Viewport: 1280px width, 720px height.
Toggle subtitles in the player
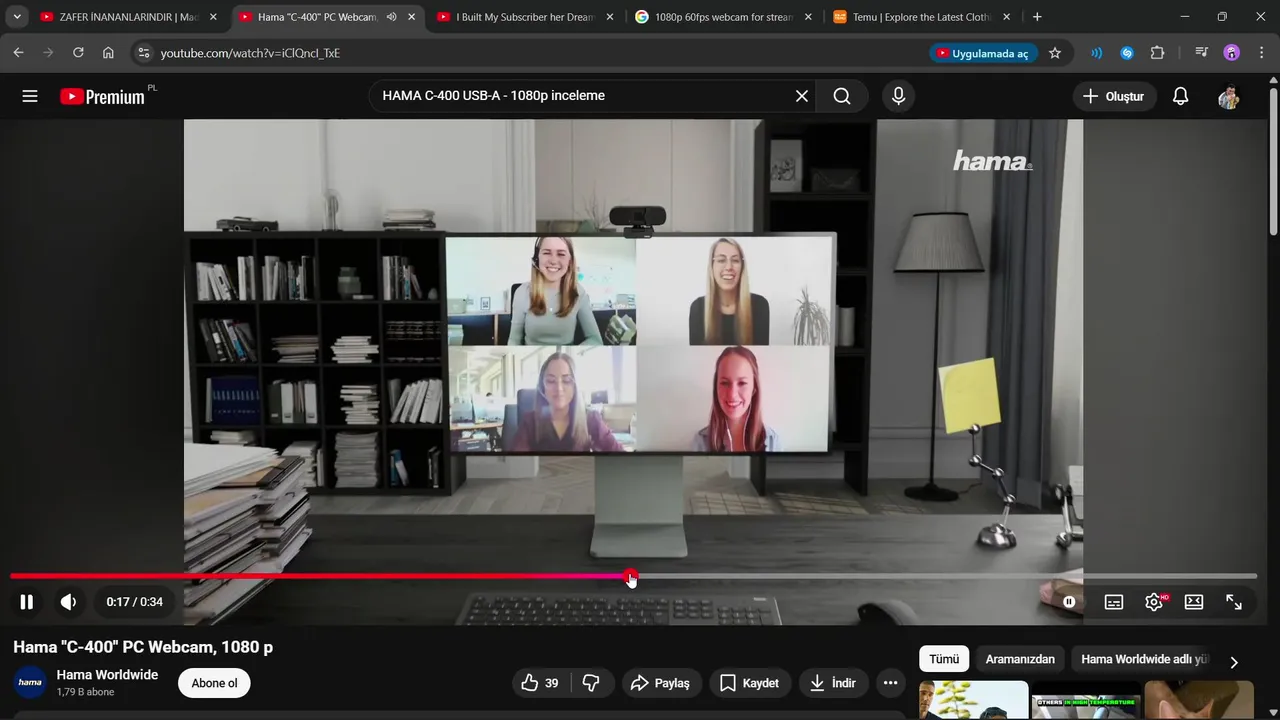[x=1114, y=602]
